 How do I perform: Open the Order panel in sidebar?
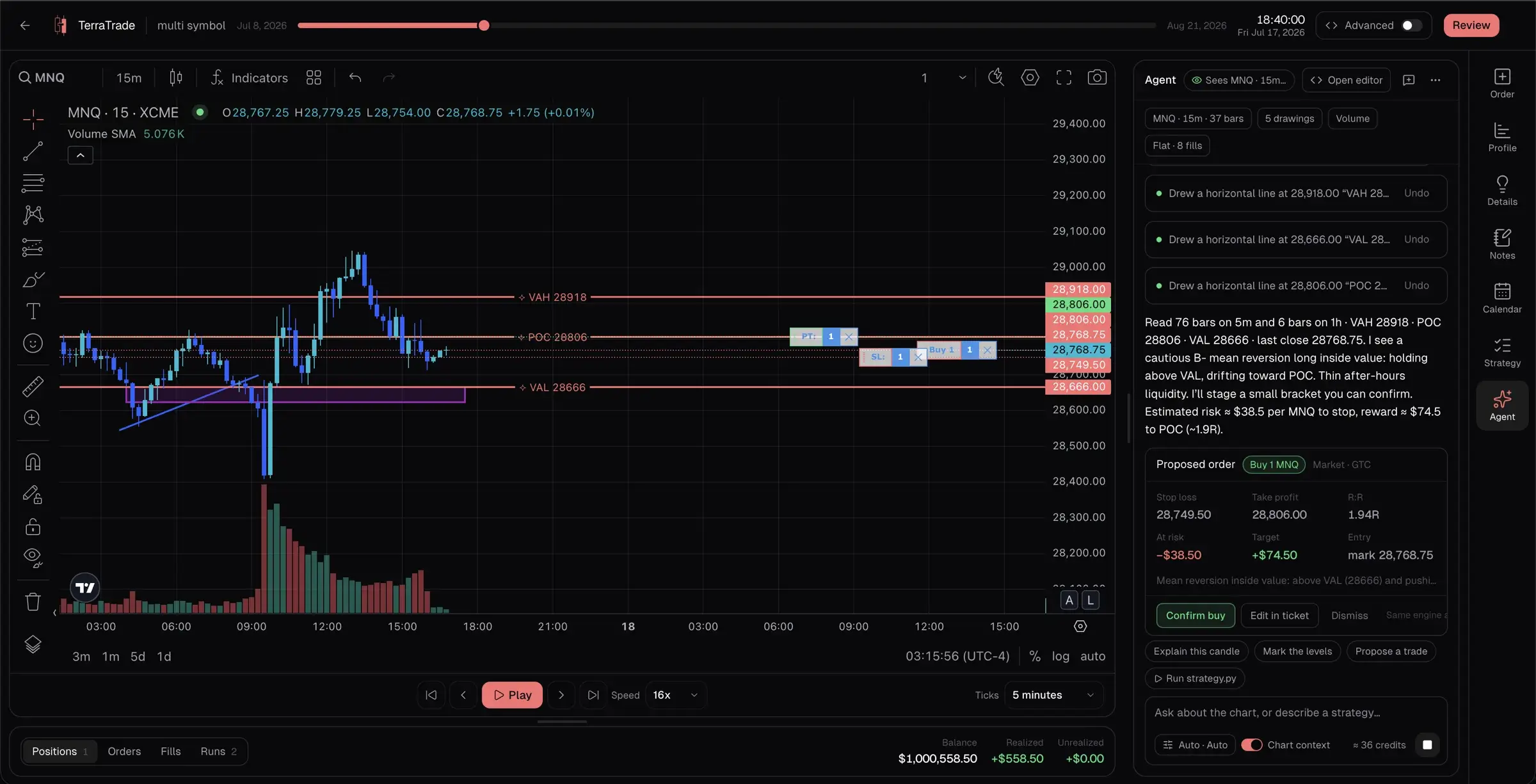1502,83
